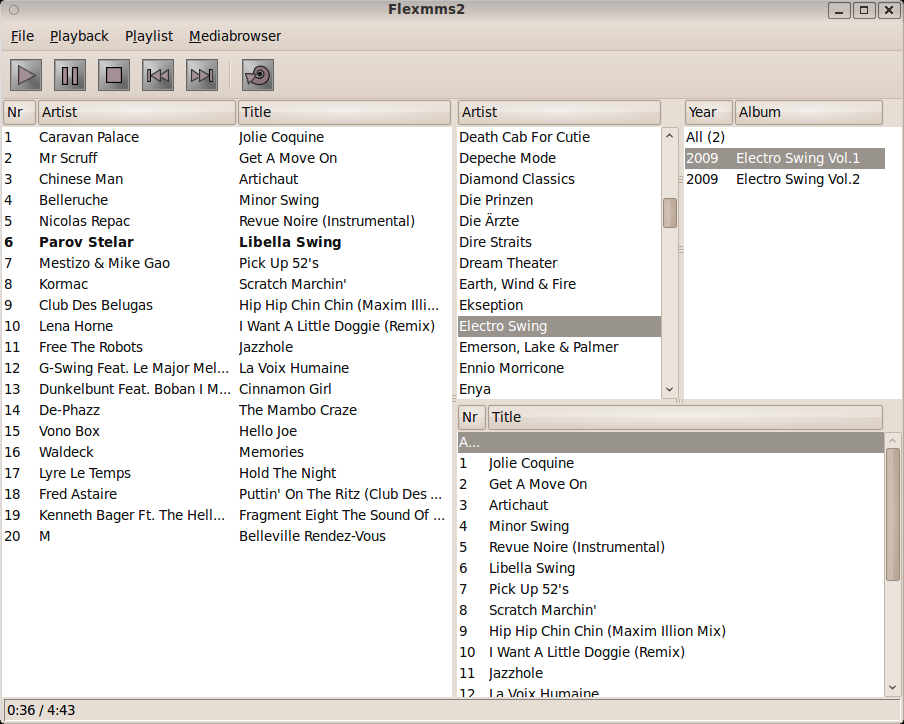Select track 9 Hip Hip Chin Chin
Screen dimensions: 904x724
[671, 631]
